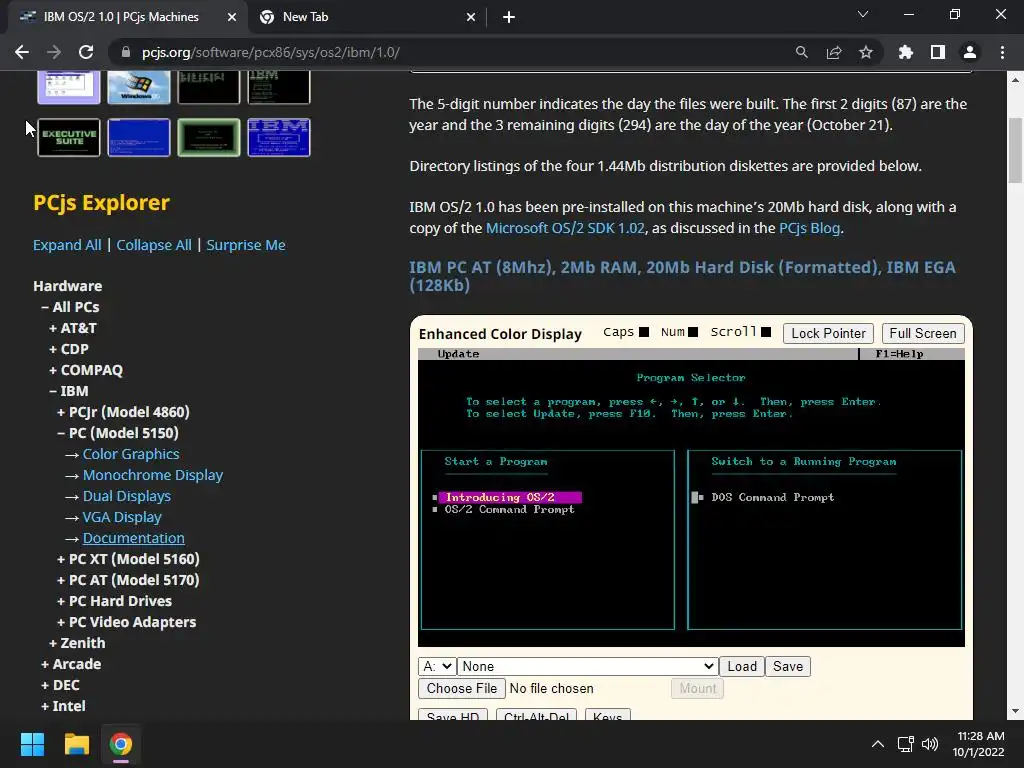This screenshot has height=768, width=1024.
Task: Close the IBM OS/2 1.0 tab
Action: (231, 18)
